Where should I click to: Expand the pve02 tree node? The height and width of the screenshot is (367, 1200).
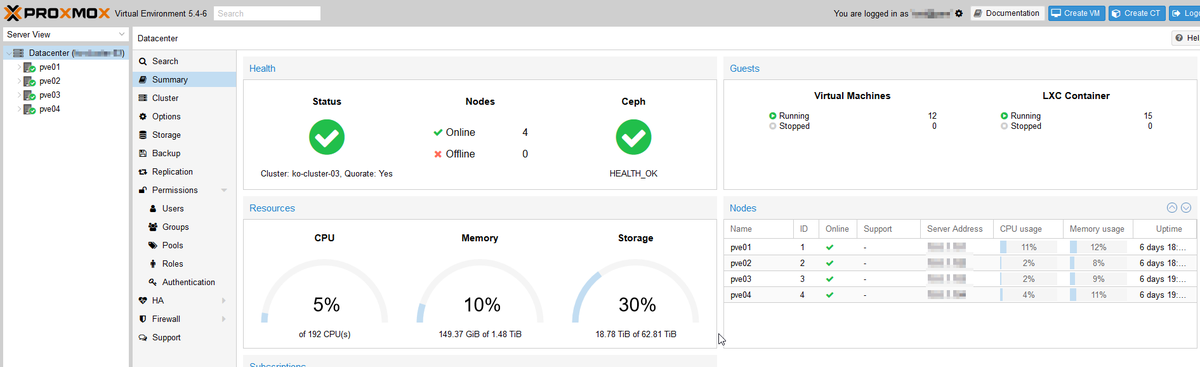(x=19, y=81)
